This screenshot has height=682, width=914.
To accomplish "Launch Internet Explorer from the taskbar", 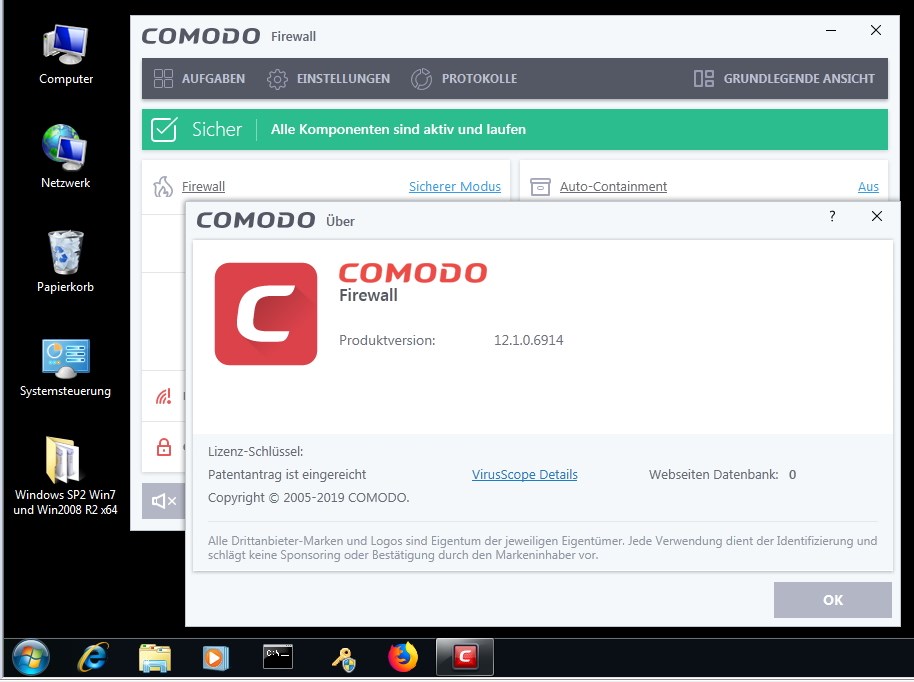I will [x=93, y=658].
